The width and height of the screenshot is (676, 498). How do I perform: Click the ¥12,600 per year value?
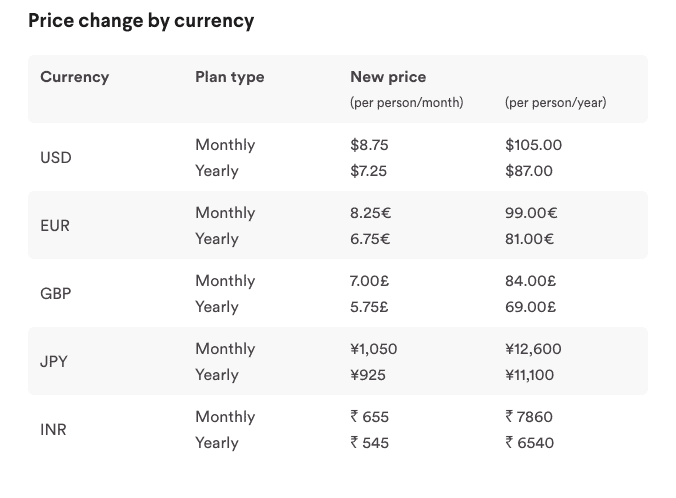point(533,349)
